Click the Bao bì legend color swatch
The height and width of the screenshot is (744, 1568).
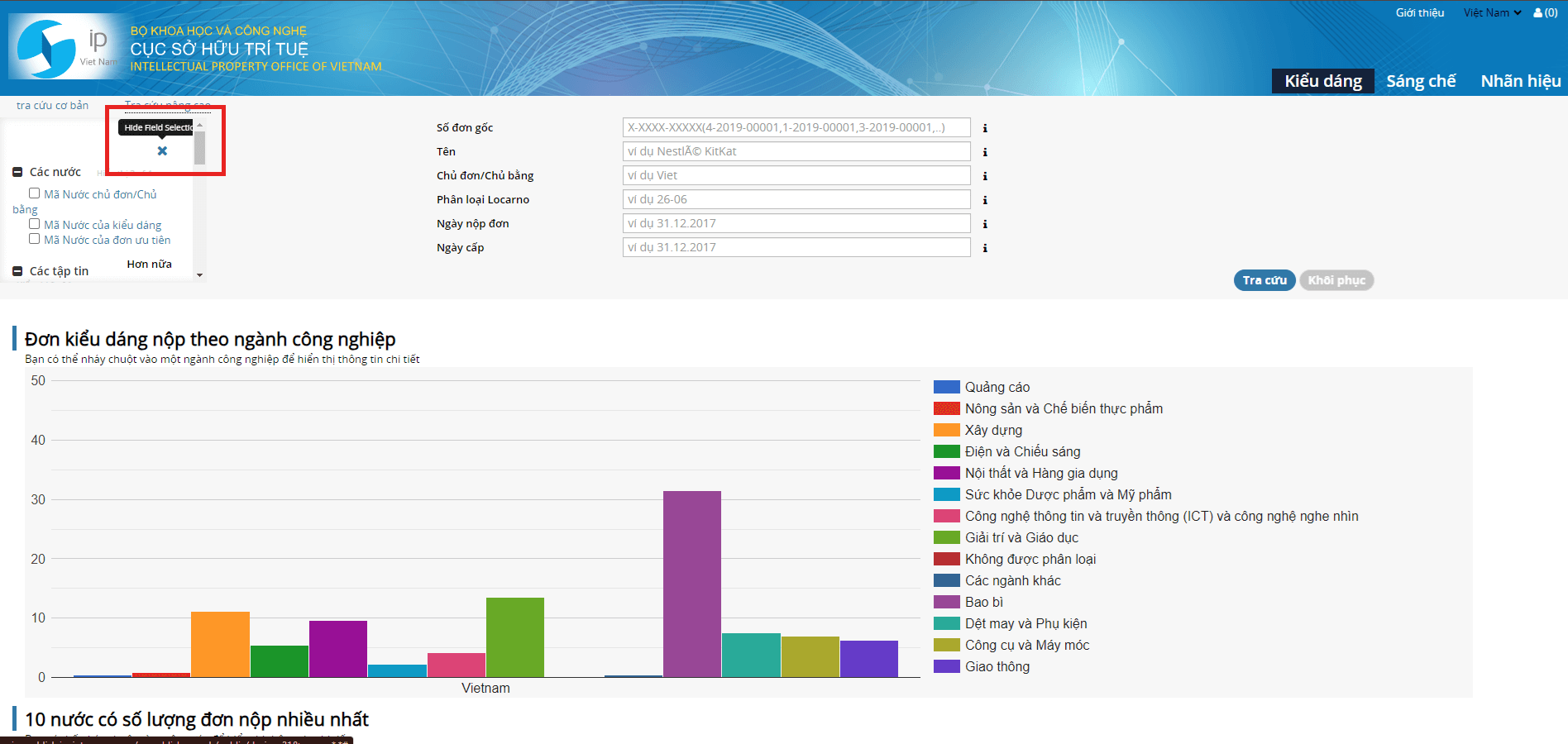point(946,602)
